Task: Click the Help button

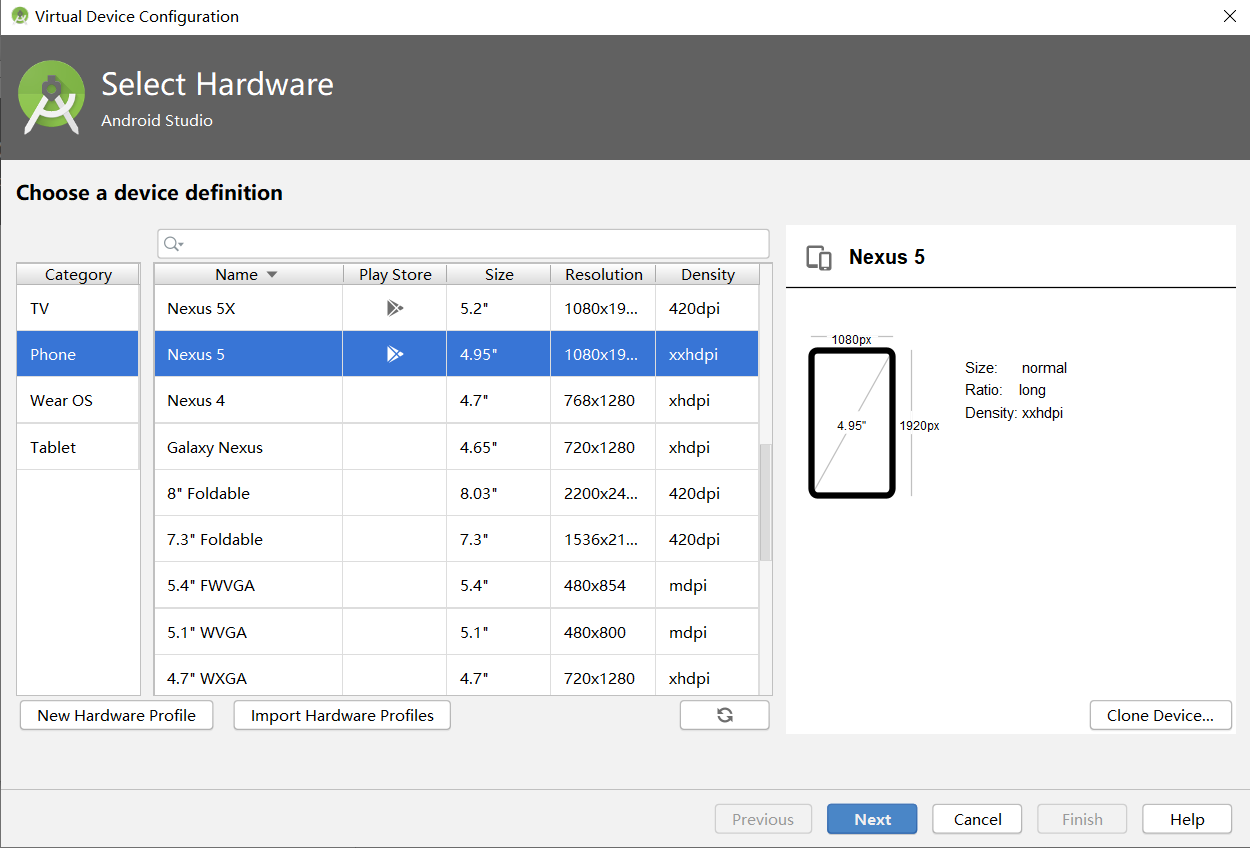Action: [x=1187, y=819]
